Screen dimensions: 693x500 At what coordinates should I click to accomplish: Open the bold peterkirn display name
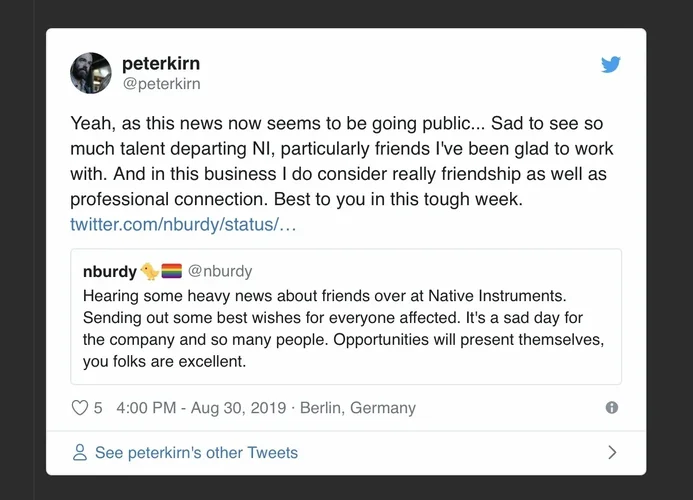click(160, 63)
